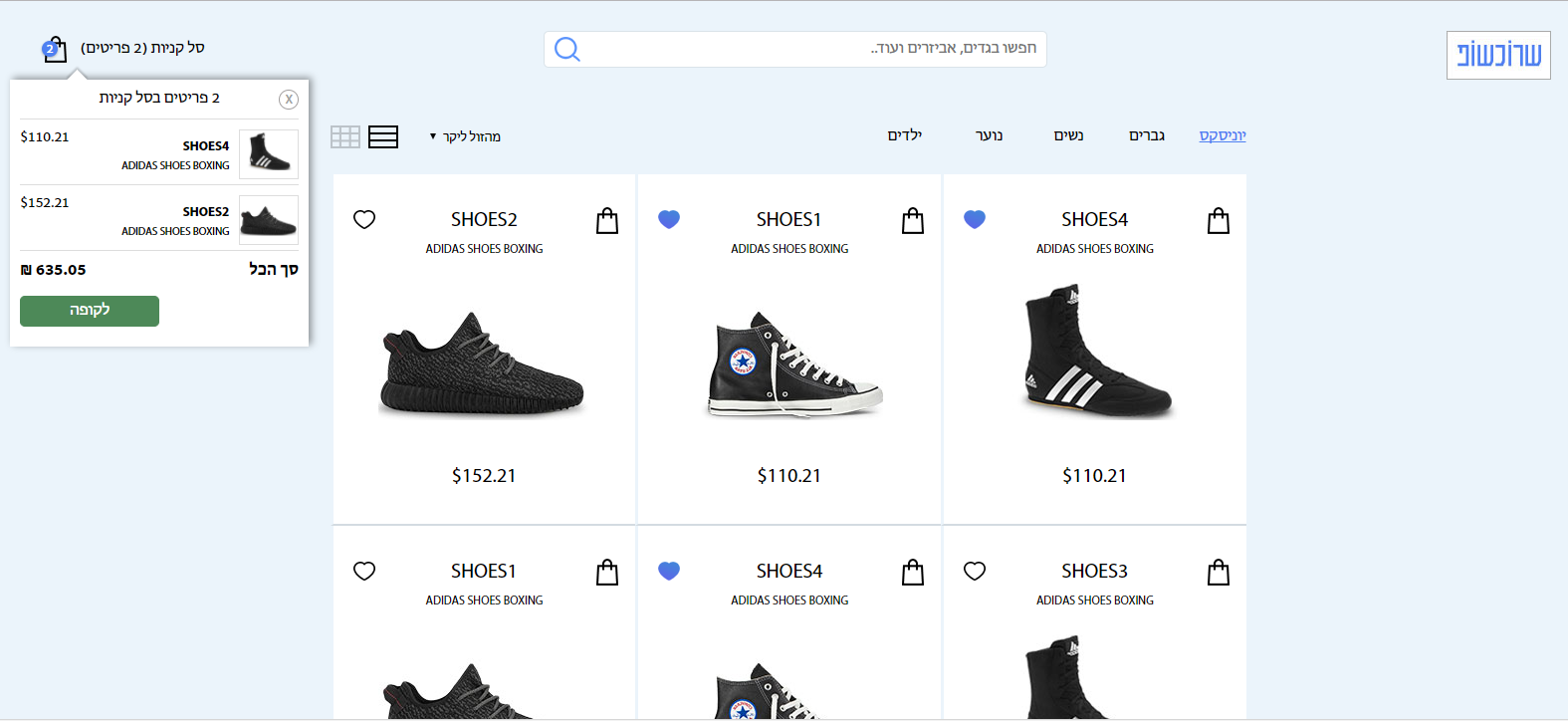The height and width of the screenshot is (721, 1568).
Task: Focus the search input field
Action: click(795, 49)
